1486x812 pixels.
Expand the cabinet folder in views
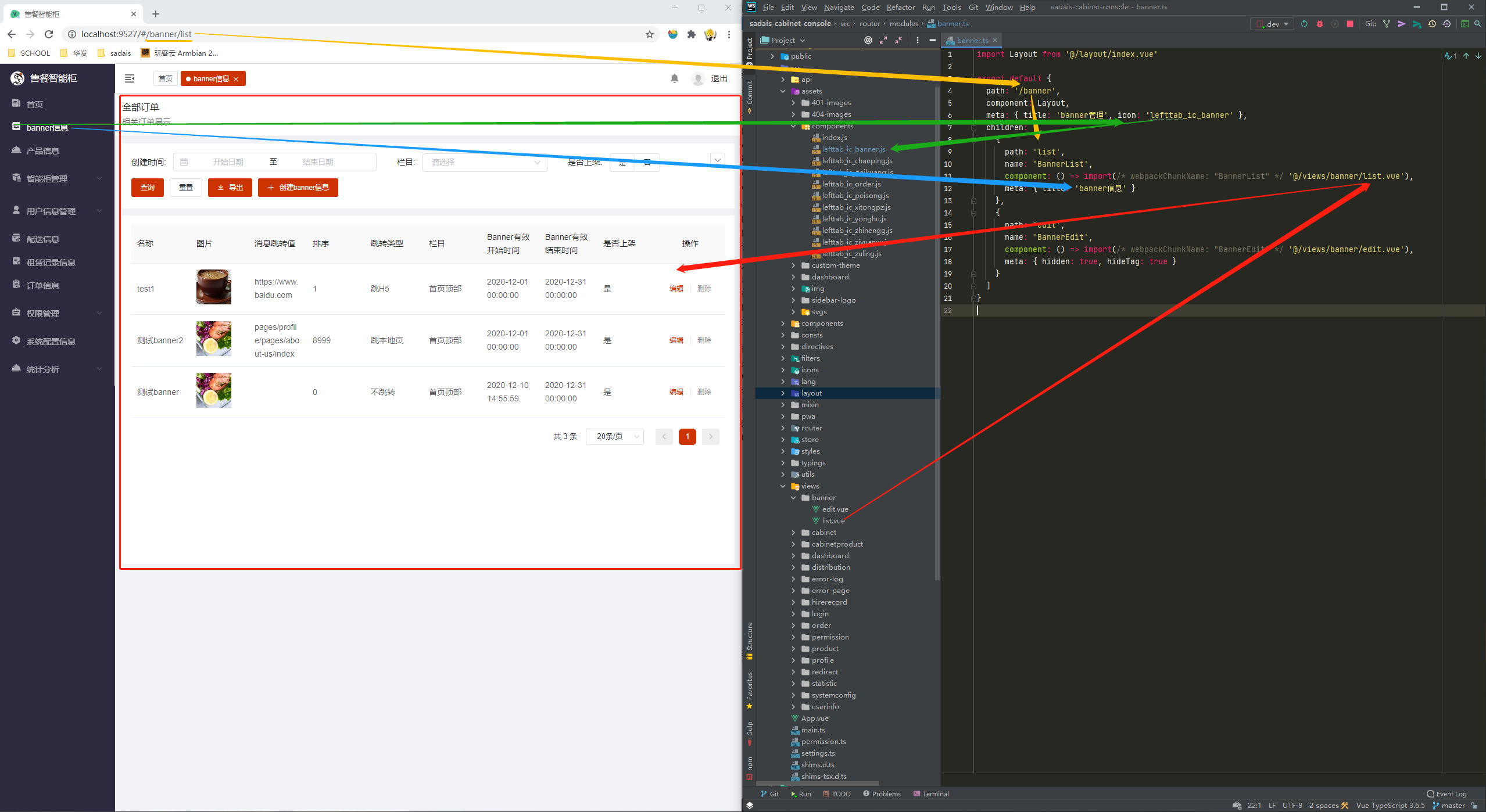tap(793, 533)
